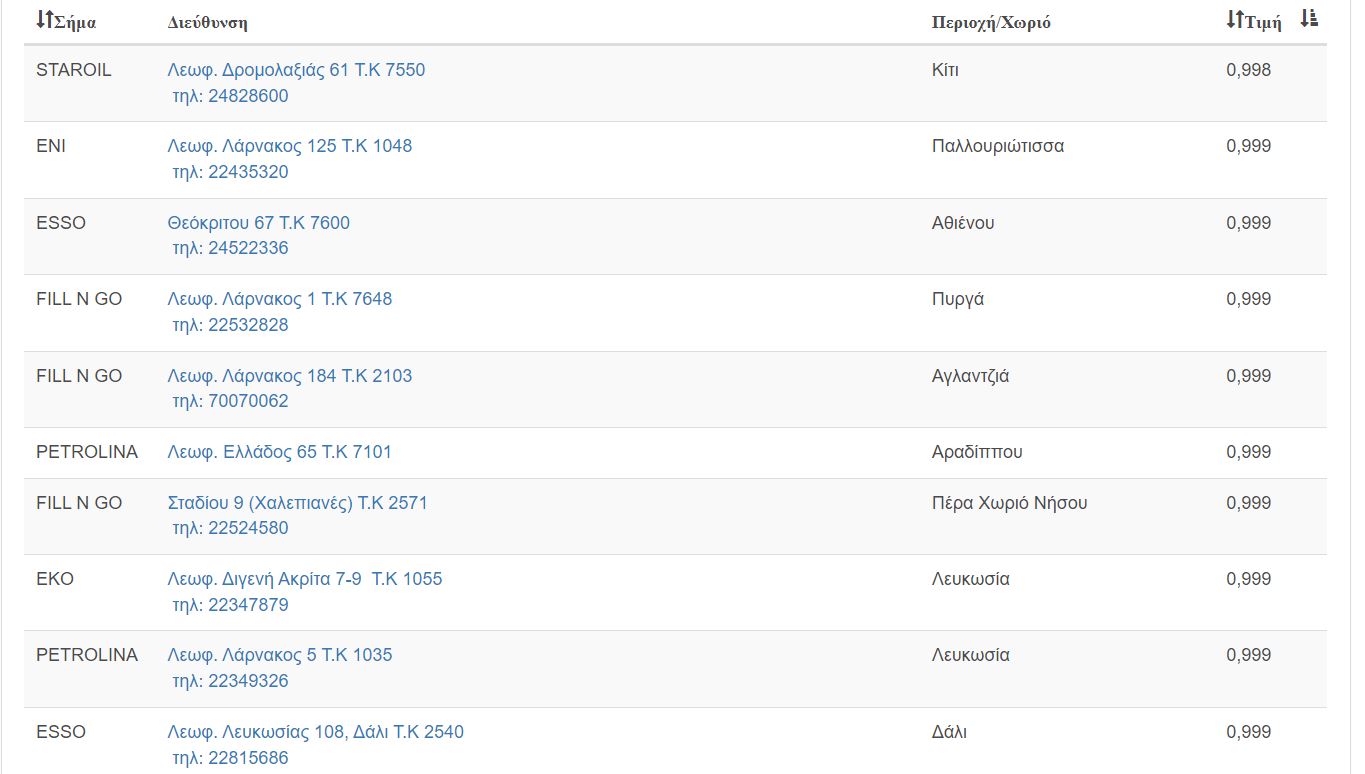Click the Αθιένου area cell

963,223
